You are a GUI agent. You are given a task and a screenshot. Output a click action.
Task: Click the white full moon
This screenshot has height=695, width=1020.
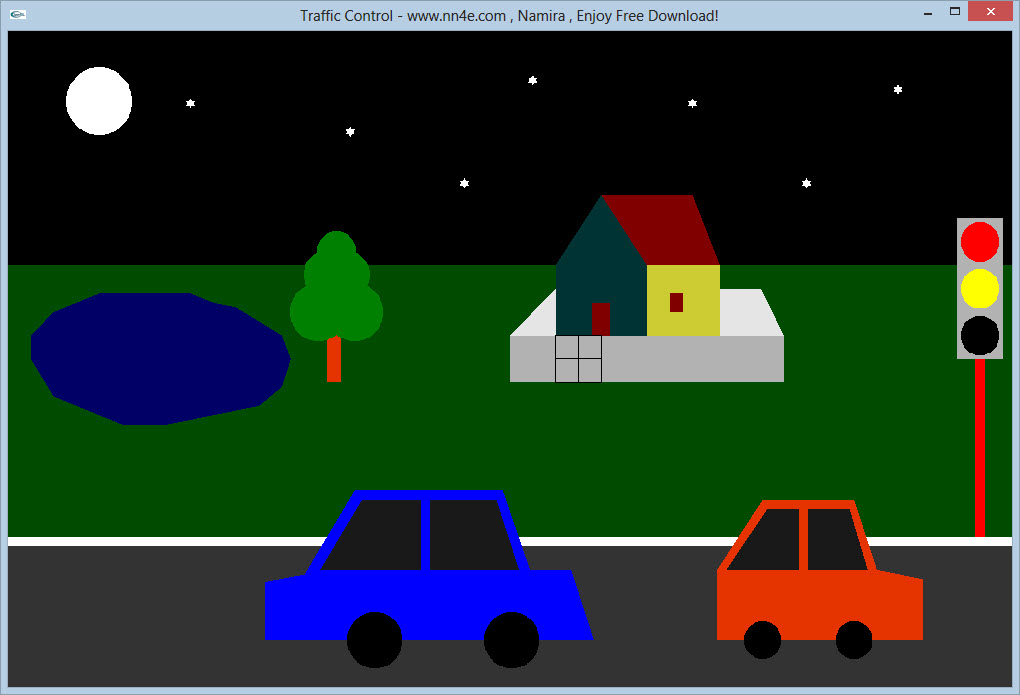tap(99, 101)
